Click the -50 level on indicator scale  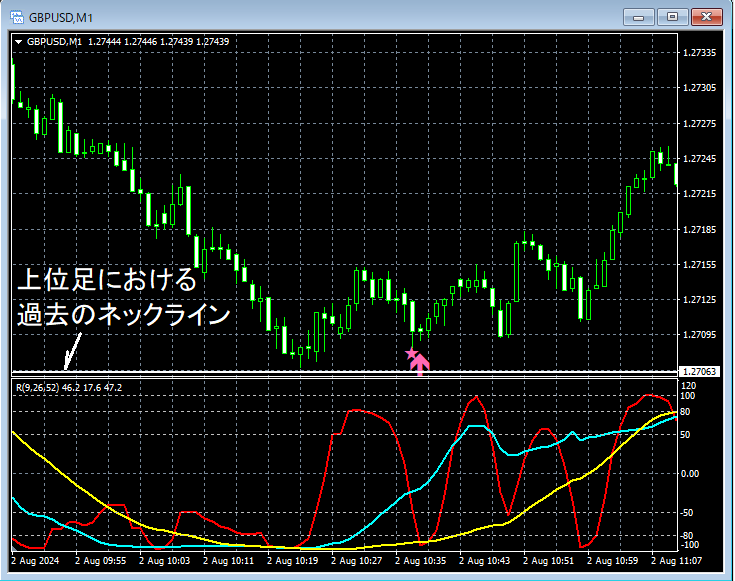[x=687, y=513]
